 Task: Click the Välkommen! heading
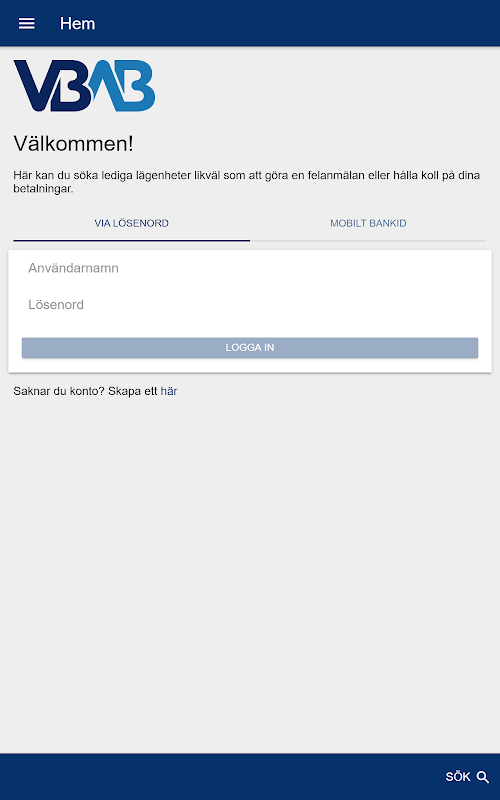pyautogui.click(x=73, y=143)
